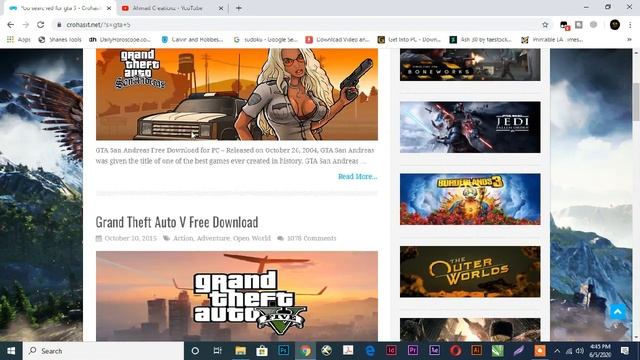The width and height of the screenshot is (640, 360).
Task: Open the Boneworks sidebar thumbnail
Action: (470, 64)
